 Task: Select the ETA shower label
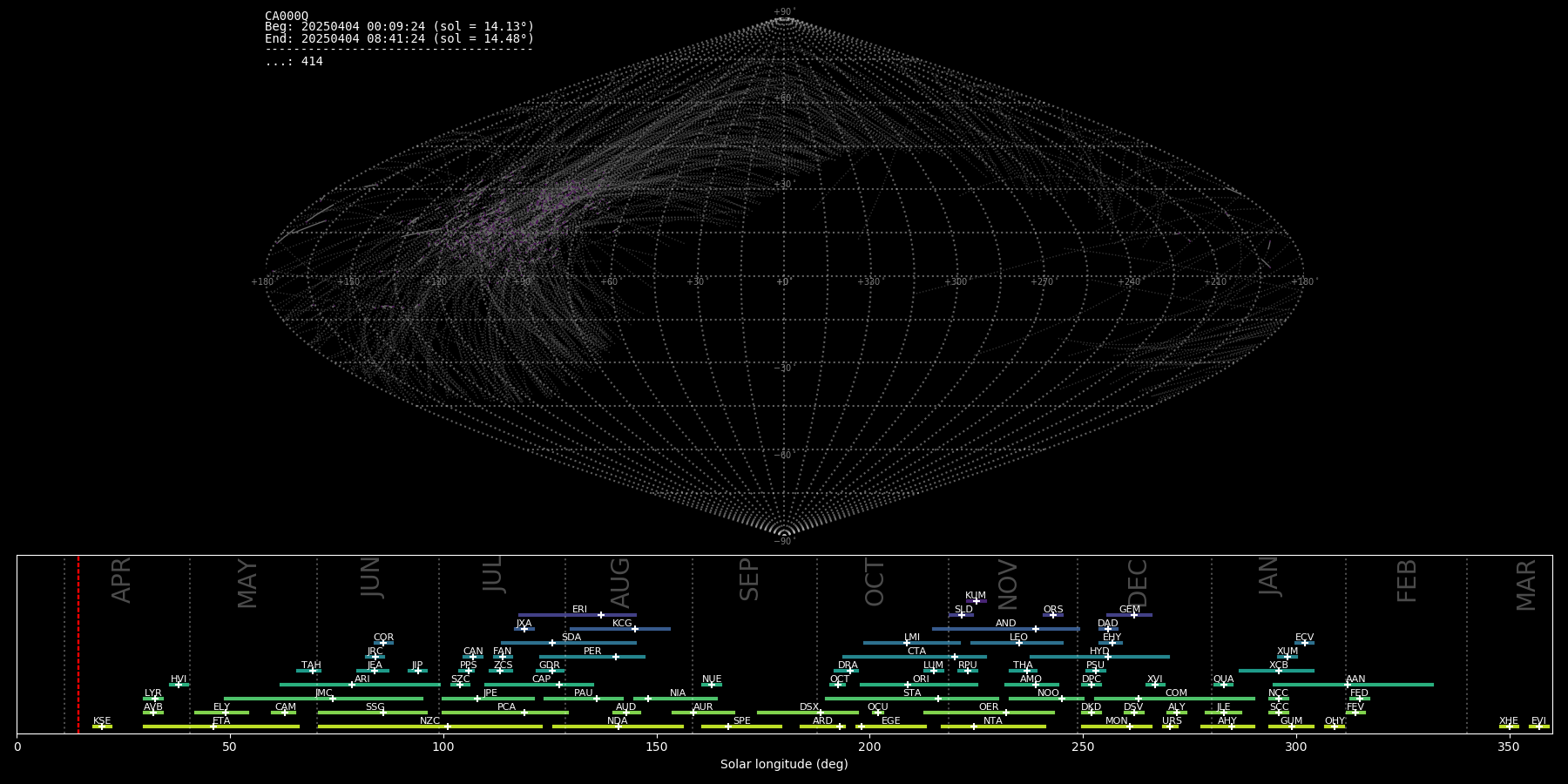coord(221,721)
